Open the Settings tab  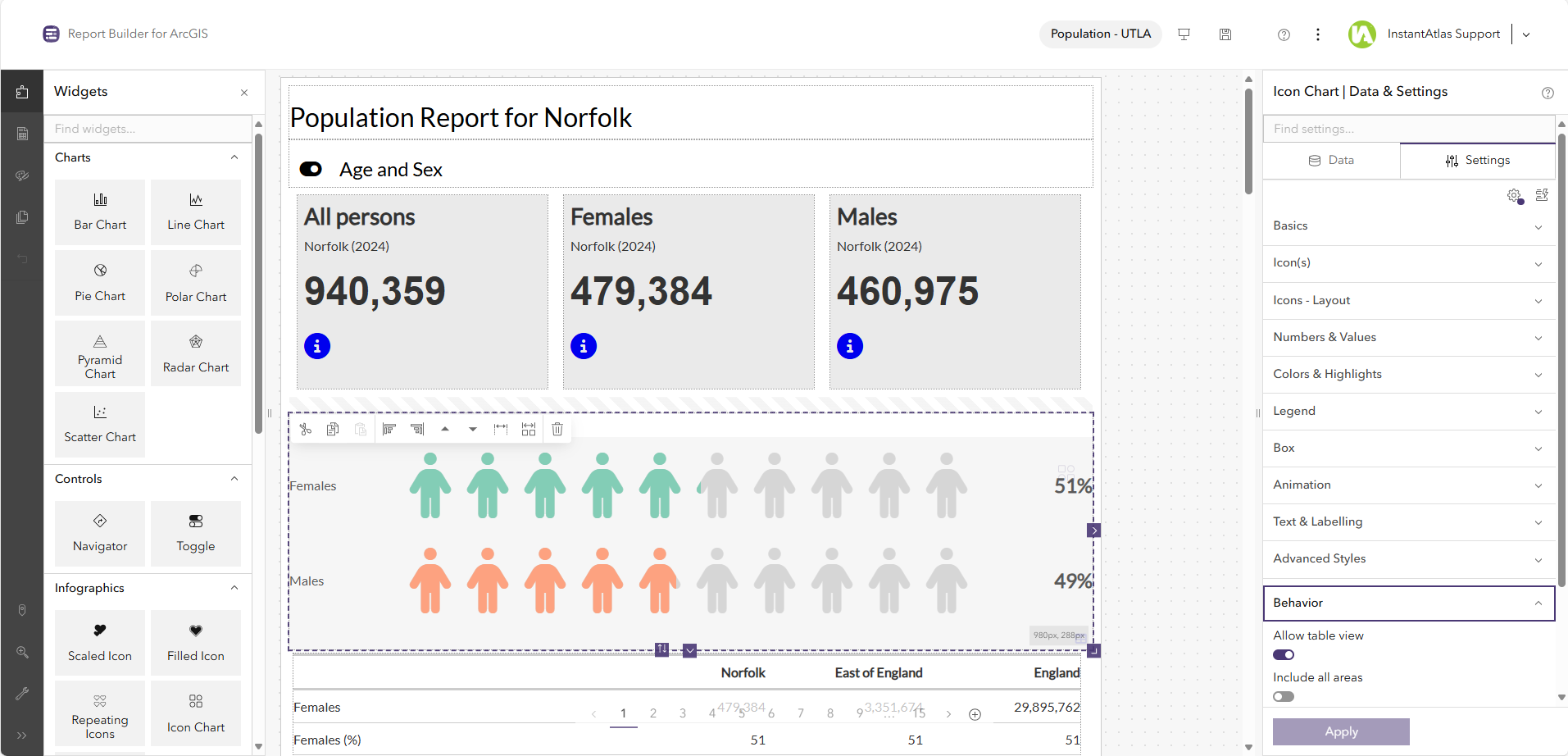[x=1478, y=160]
